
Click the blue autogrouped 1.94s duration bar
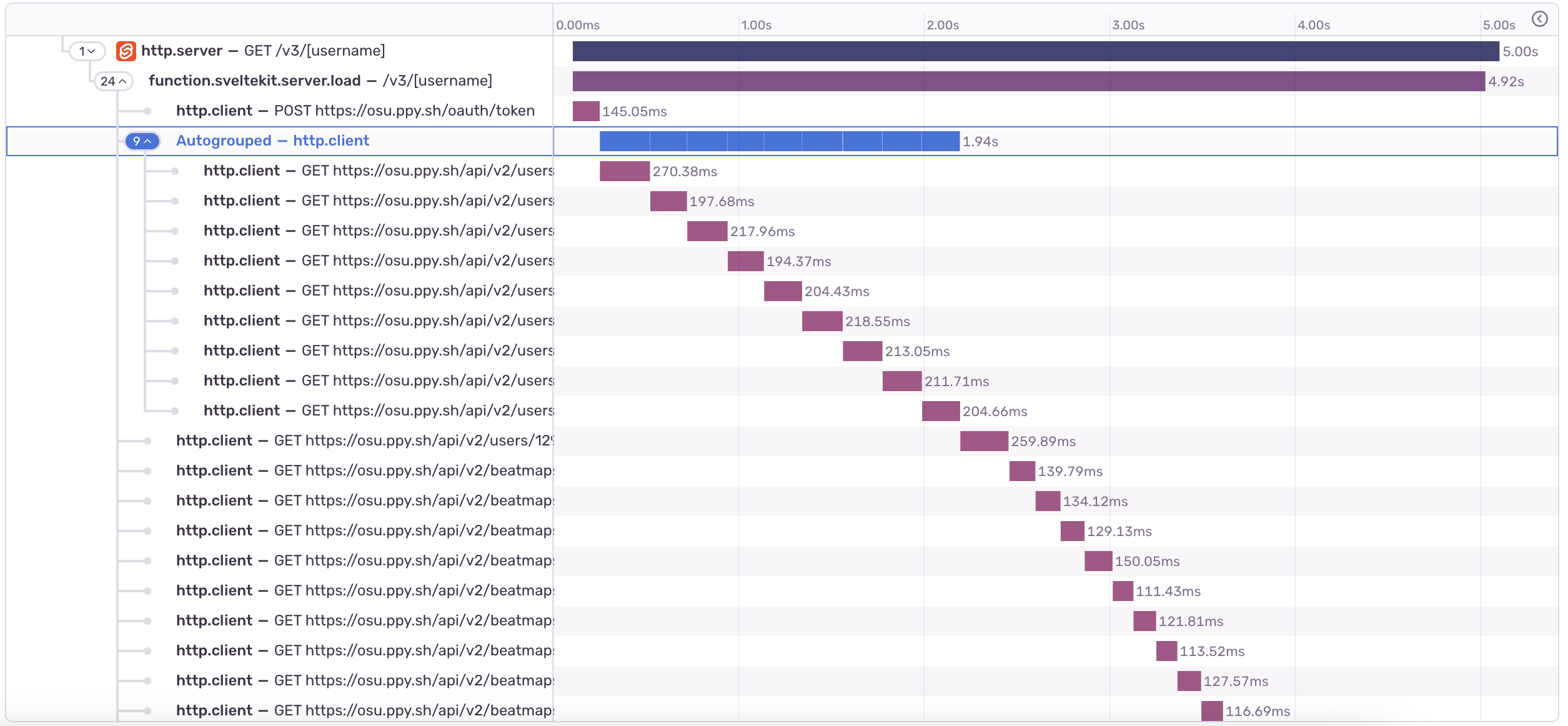click(x=779, y=141)
